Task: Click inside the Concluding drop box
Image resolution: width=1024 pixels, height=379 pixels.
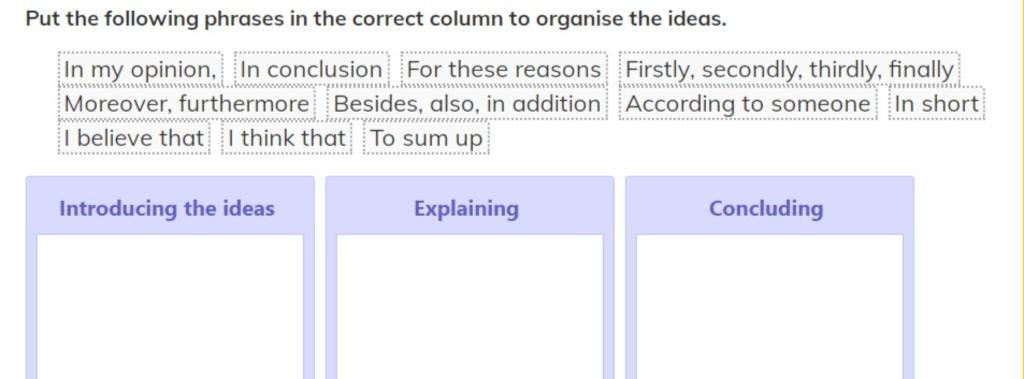Action: 770,306
